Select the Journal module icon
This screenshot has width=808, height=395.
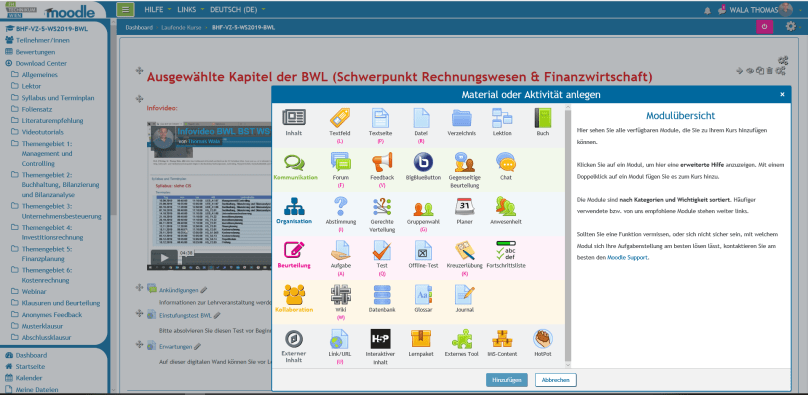464,295
